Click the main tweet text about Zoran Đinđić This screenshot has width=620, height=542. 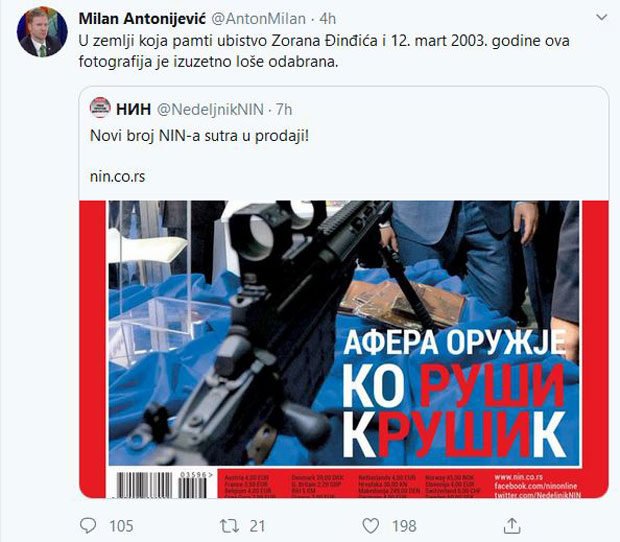click(324, 51)
